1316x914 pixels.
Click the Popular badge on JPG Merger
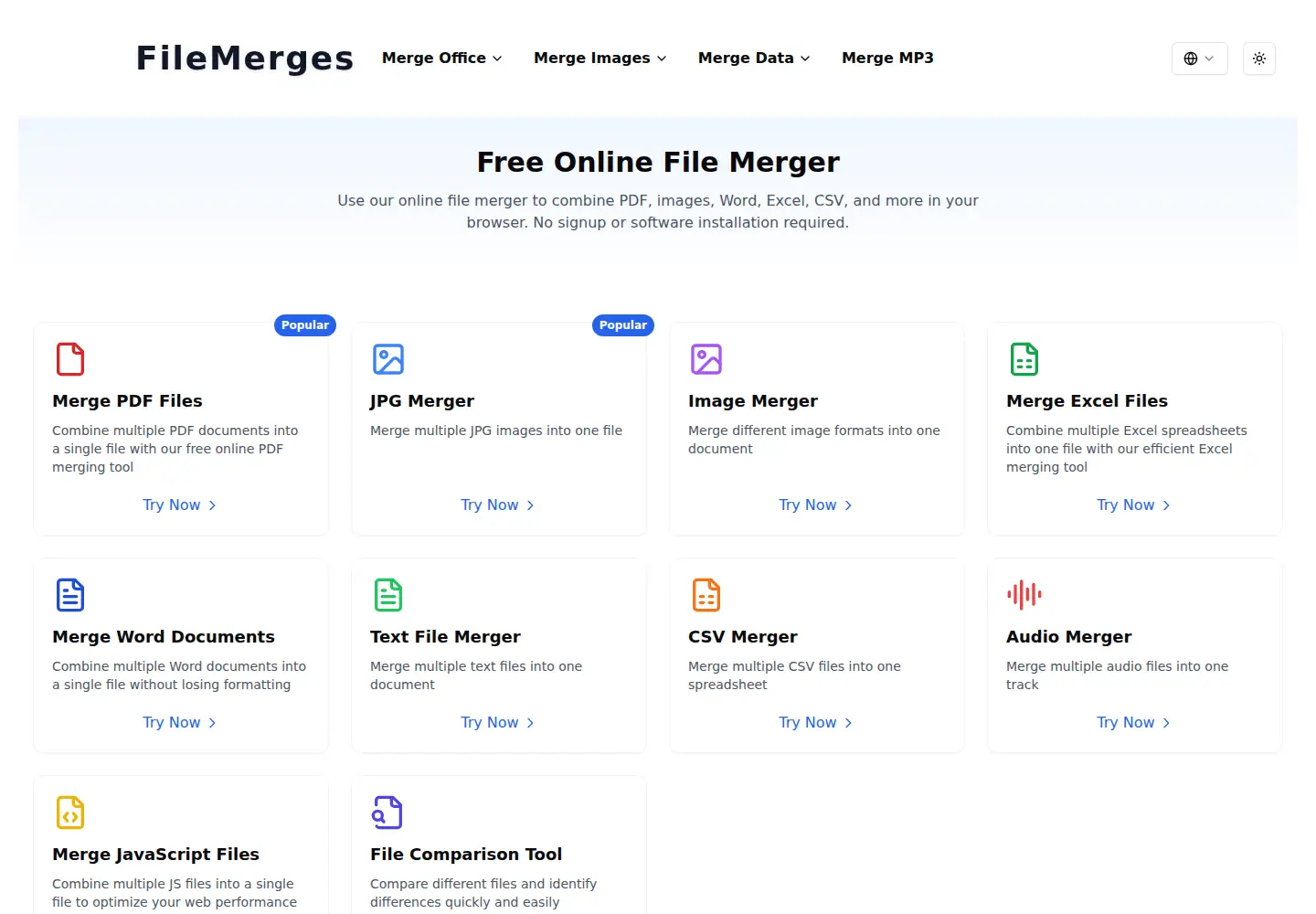[x=623, y=325]
